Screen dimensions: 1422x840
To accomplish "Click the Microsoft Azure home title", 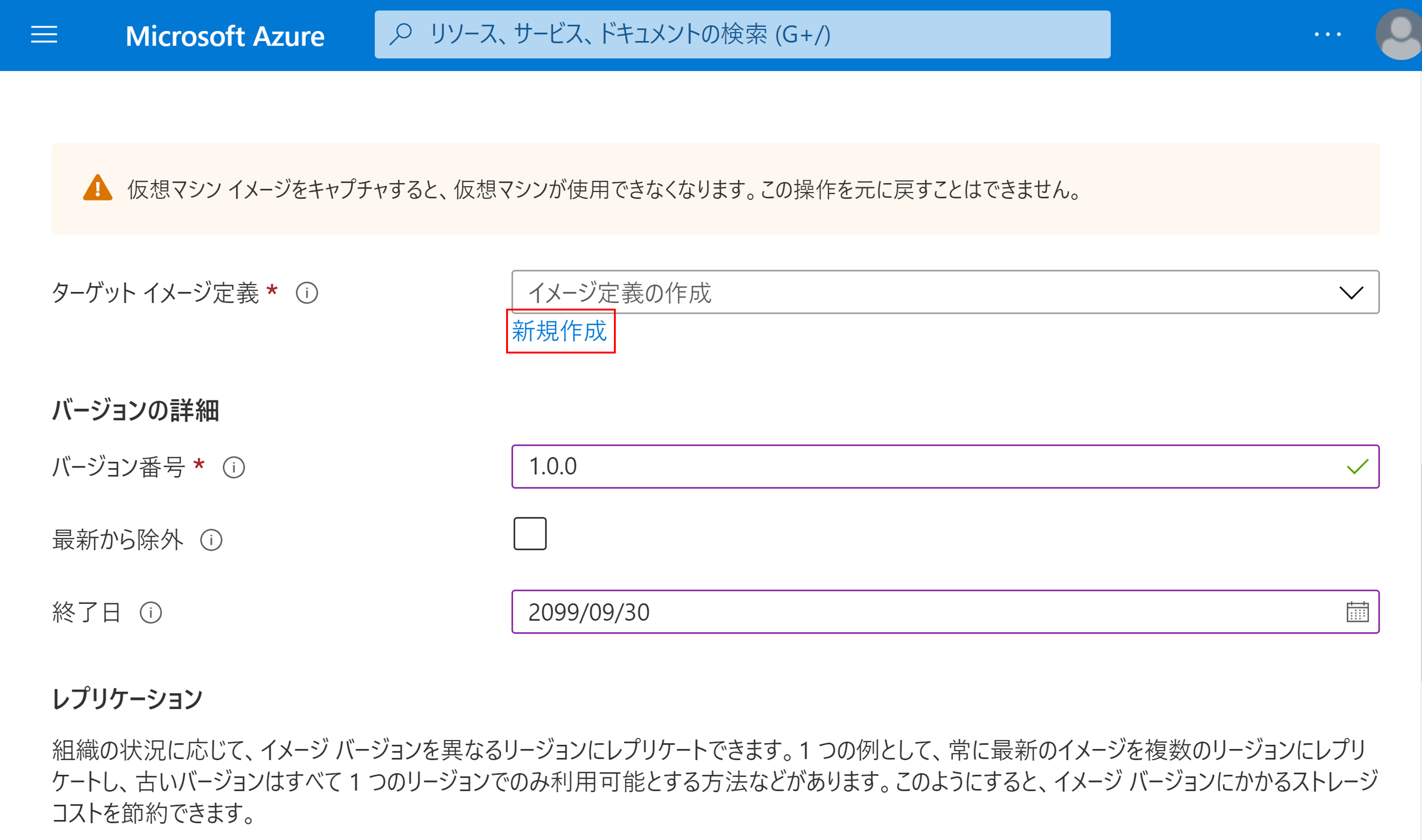I will pos(225,36).
